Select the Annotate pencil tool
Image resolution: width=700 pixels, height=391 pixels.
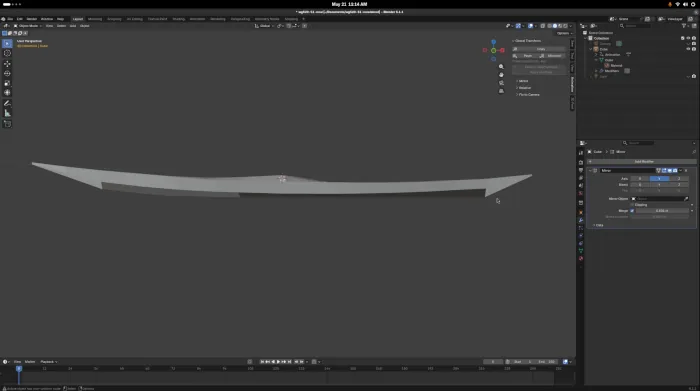7,103
